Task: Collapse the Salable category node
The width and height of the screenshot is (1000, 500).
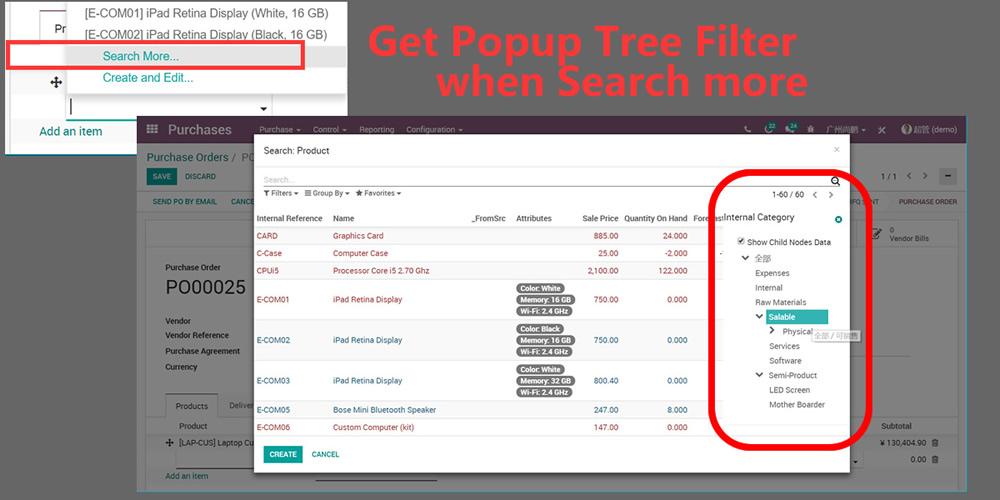Action: pos(759,317)
